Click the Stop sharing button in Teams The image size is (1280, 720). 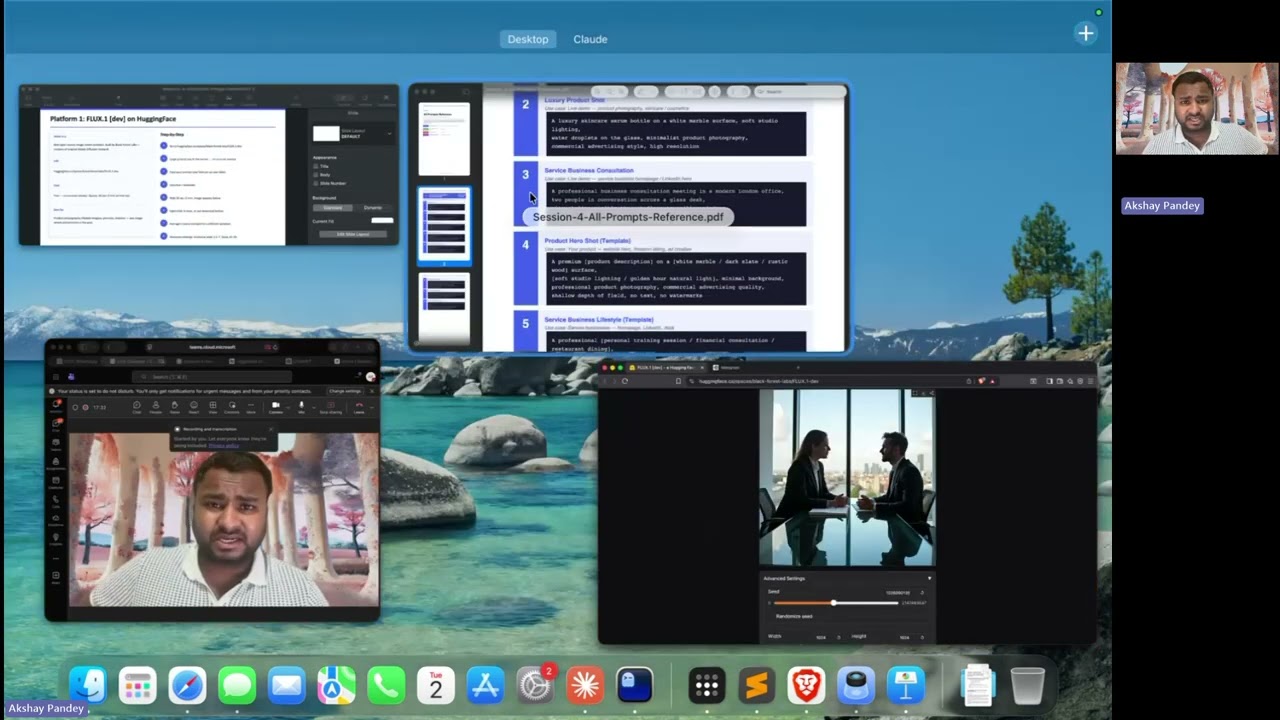click(x=330, y=408)
